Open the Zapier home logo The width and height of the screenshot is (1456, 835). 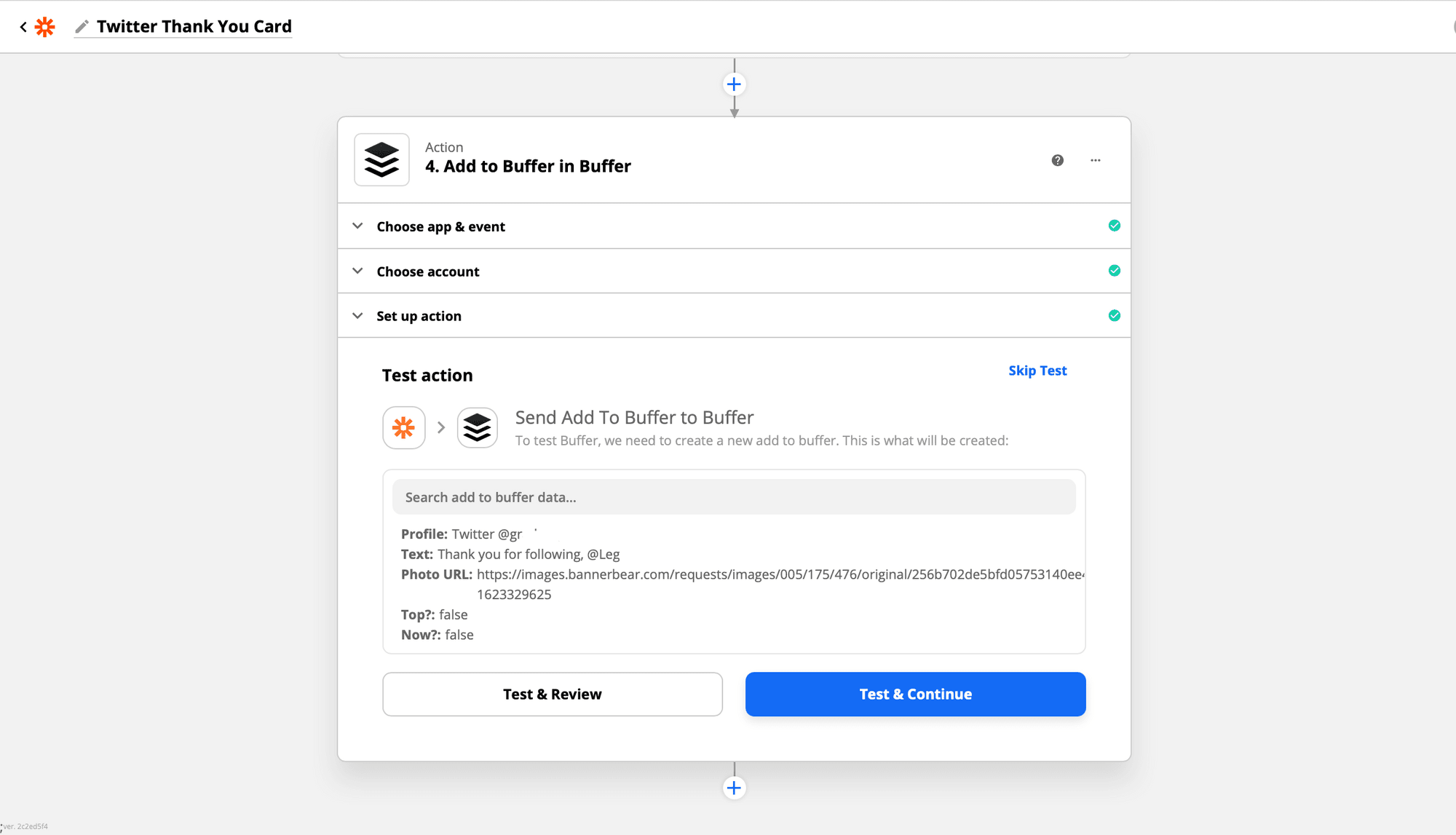point(45,27)
